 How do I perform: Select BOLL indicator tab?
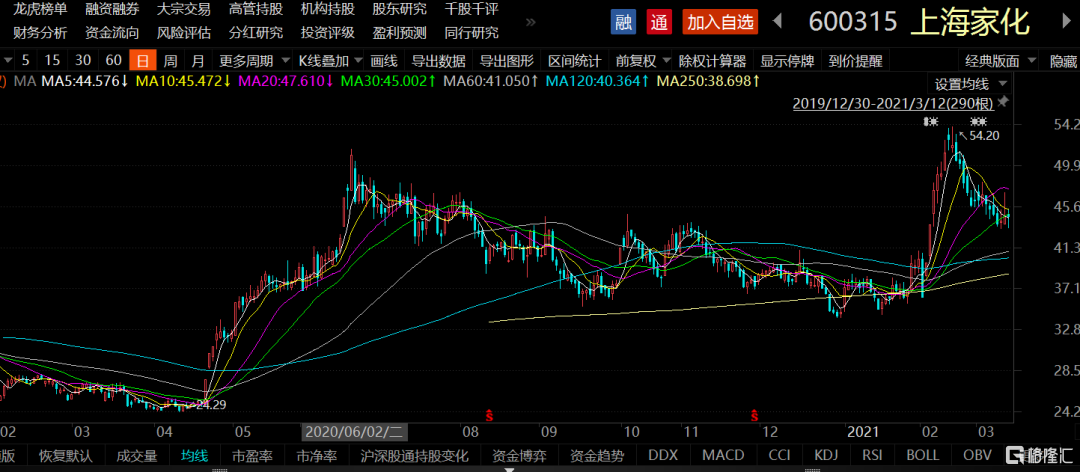click(923, 455)
